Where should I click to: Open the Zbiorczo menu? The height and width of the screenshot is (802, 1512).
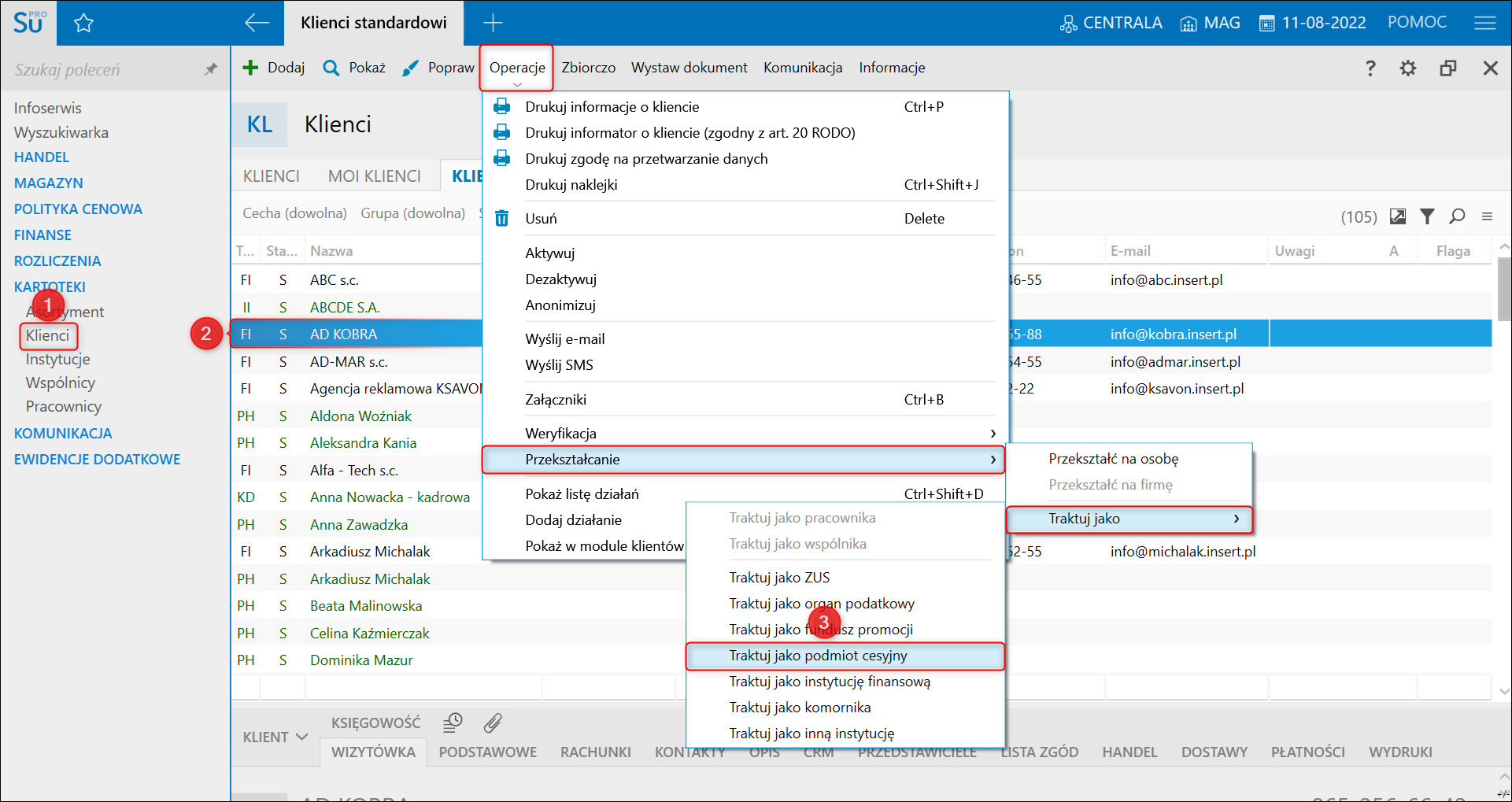(589, 68)
